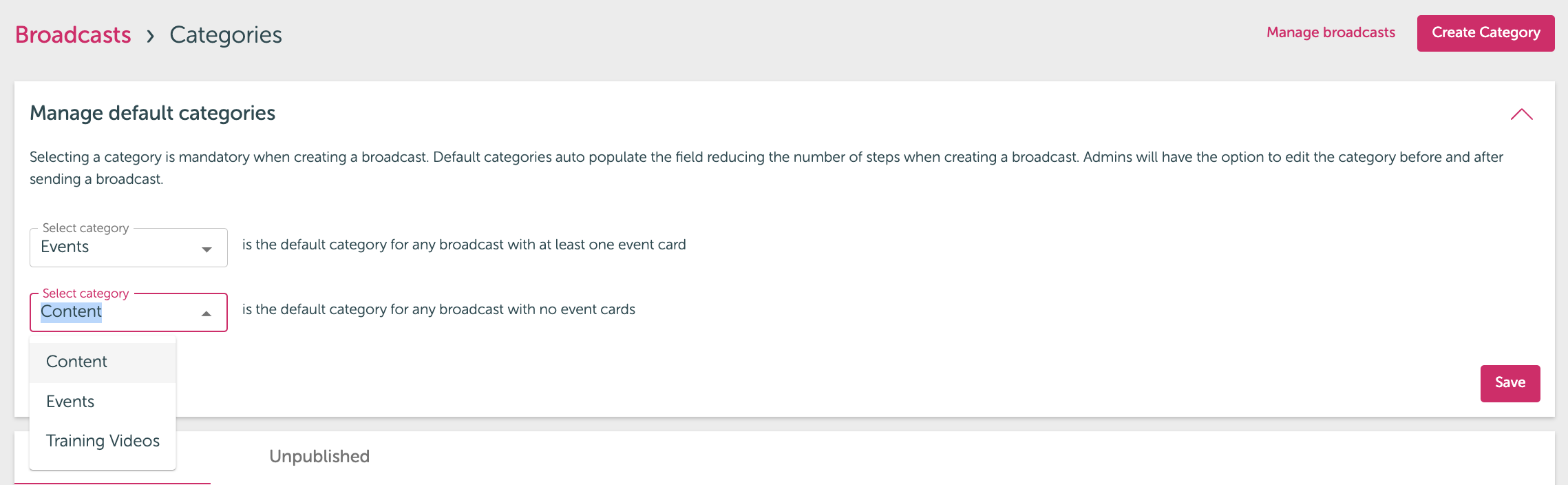This screenshot has height=485, width=1568.
Task: Click the Create Category button
Action: (1485, 33)
